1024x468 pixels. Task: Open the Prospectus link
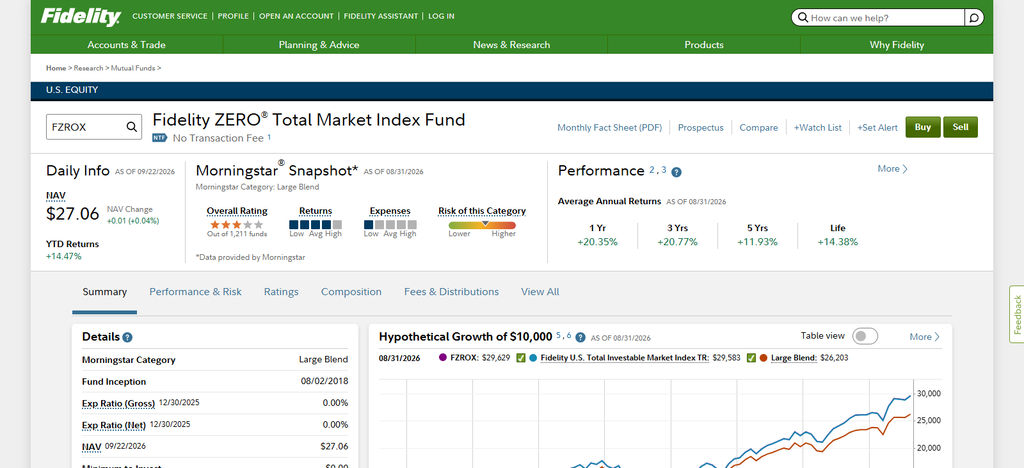[x=701, y=128]
